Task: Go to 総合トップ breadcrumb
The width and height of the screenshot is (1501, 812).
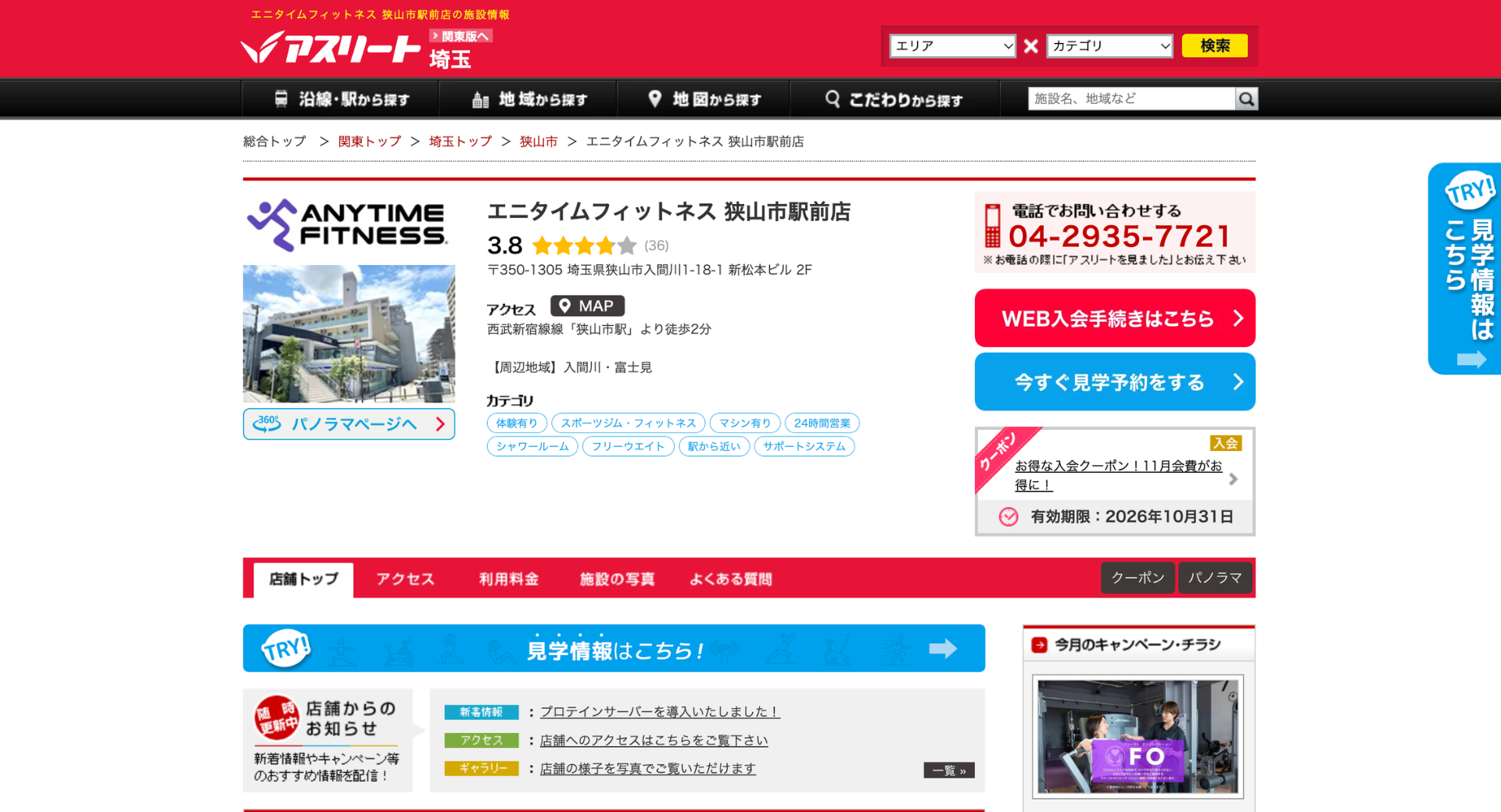Action: coord(274,141)
